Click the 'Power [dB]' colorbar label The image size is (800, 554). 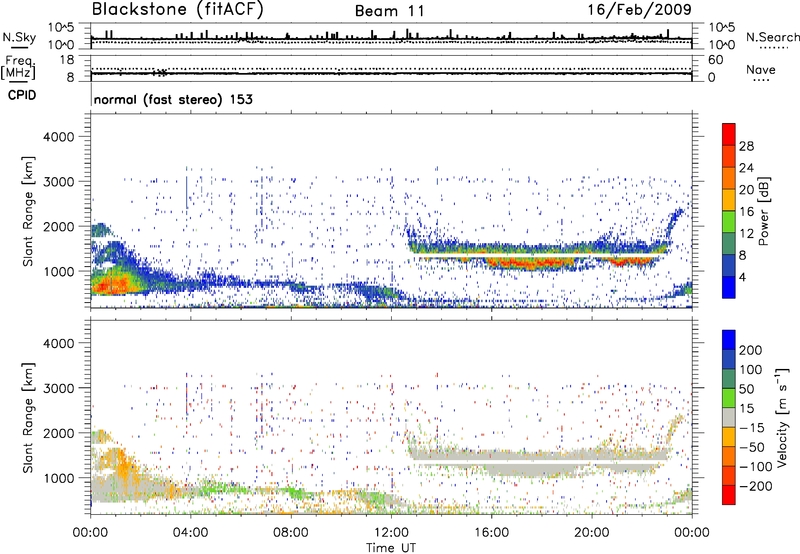[x=763, y=211]
